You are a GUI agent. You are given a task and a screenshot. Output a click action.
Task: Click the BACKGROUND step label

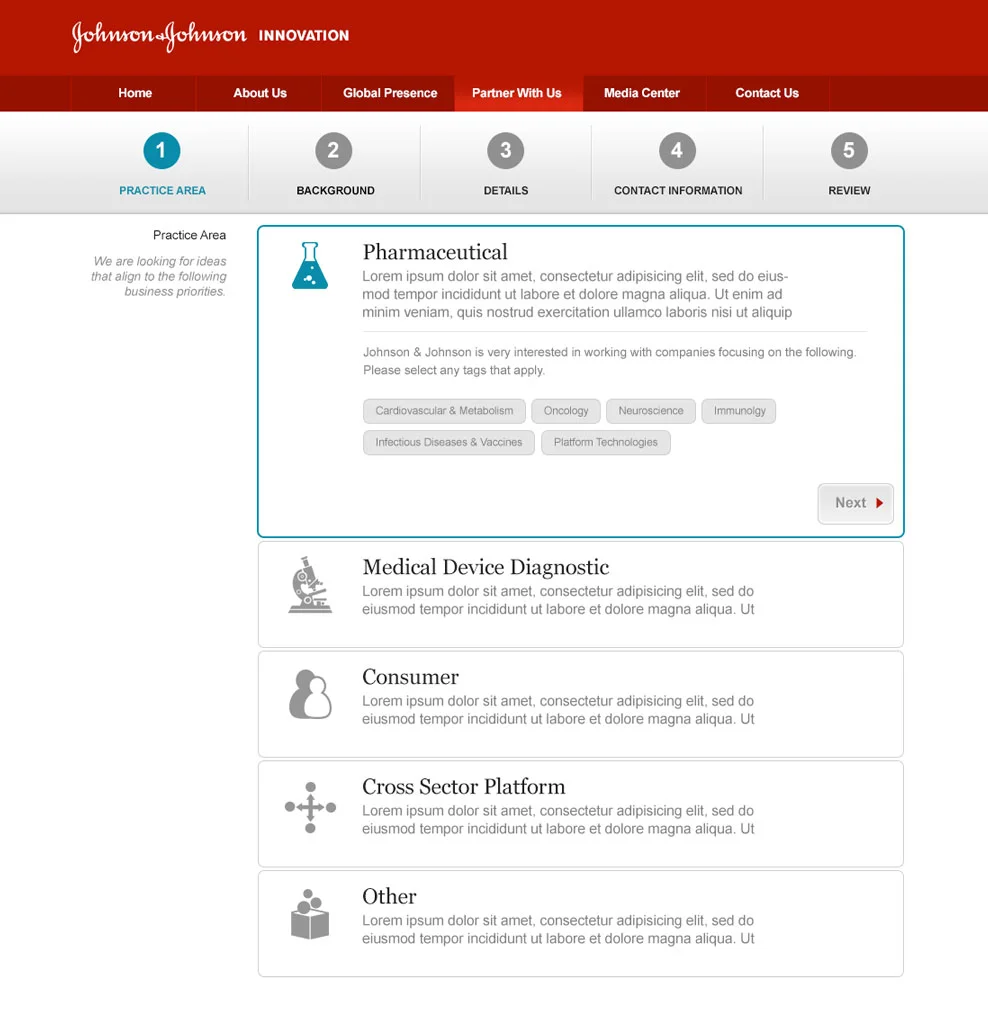(335, 190)
